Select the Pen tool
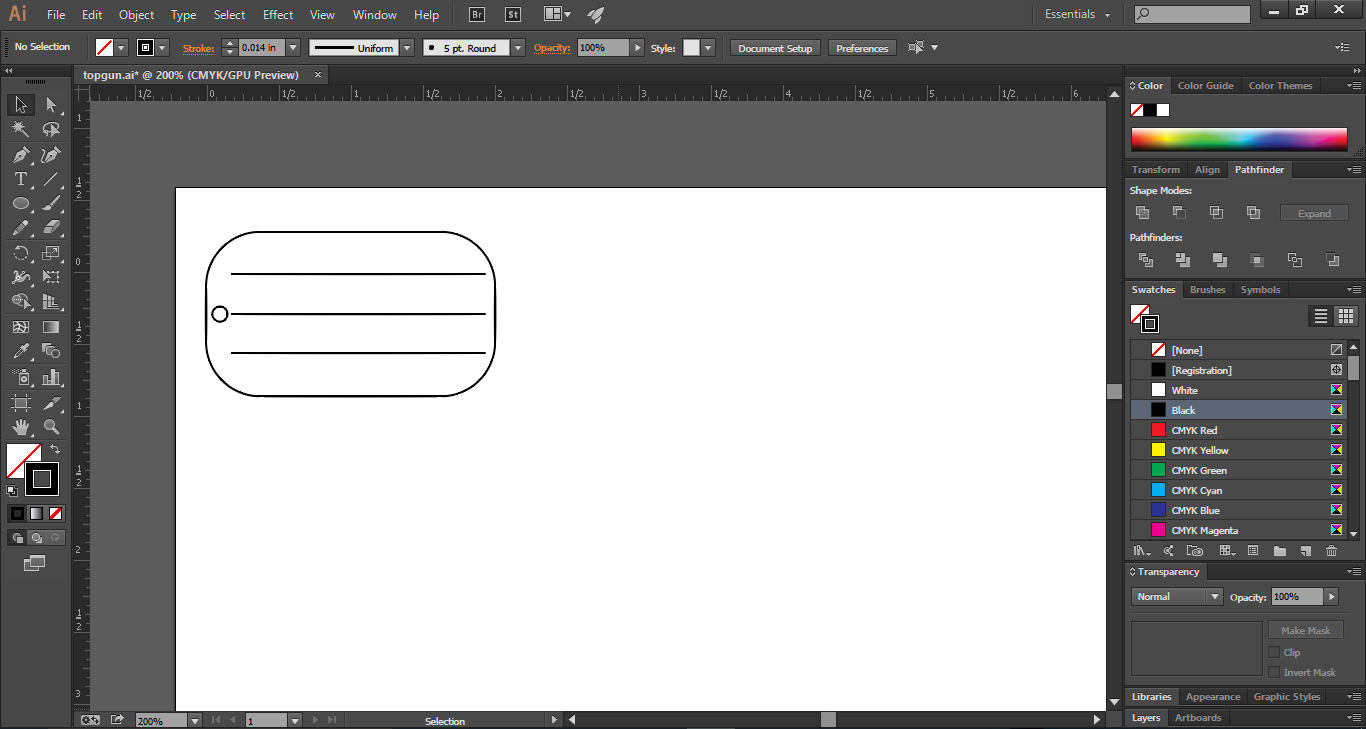 click(x=21, y=154)
